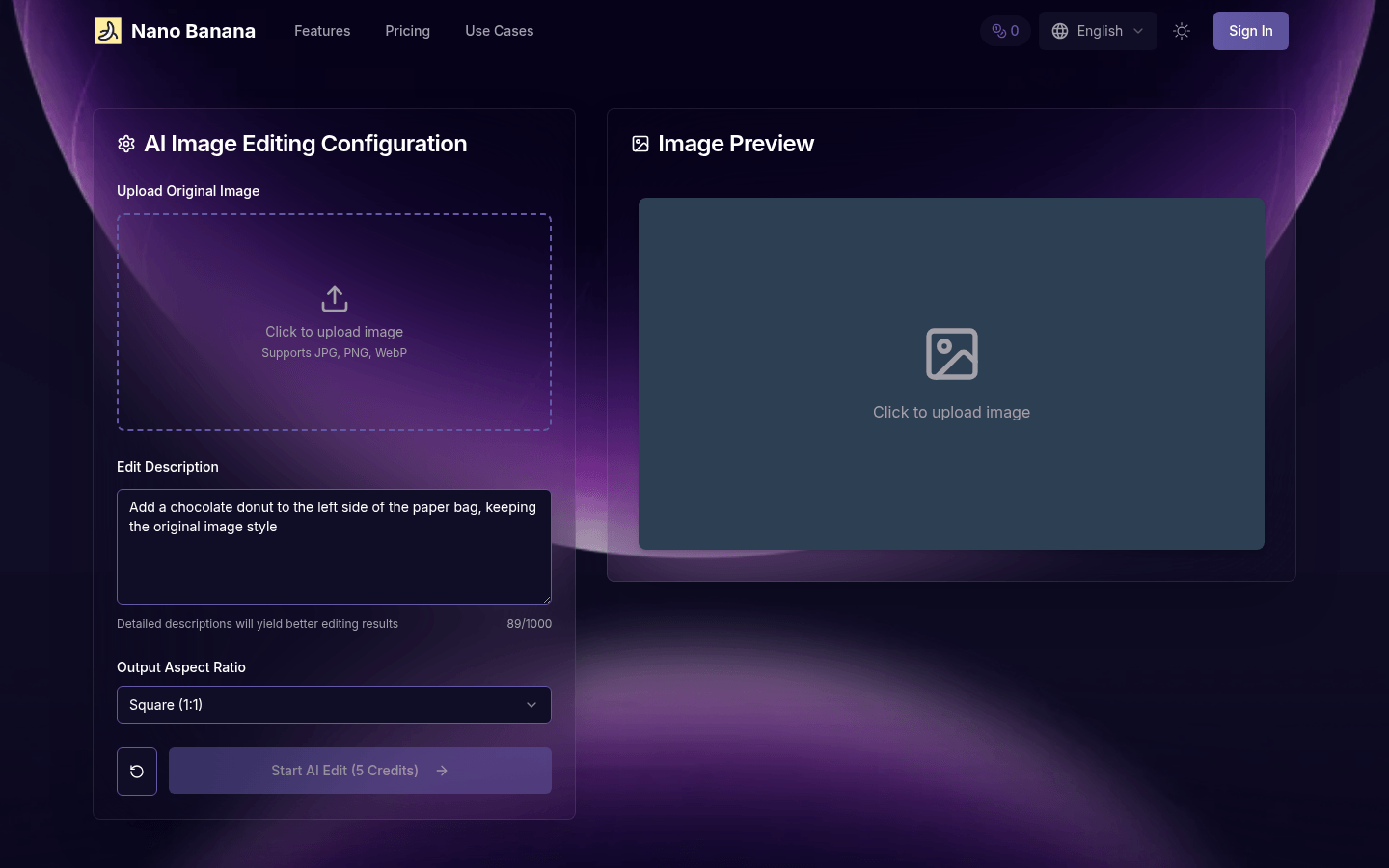The width and height of the screenshot is (1389, 868).
Task: Click the globe language icon
Action: click(1060, 31)
